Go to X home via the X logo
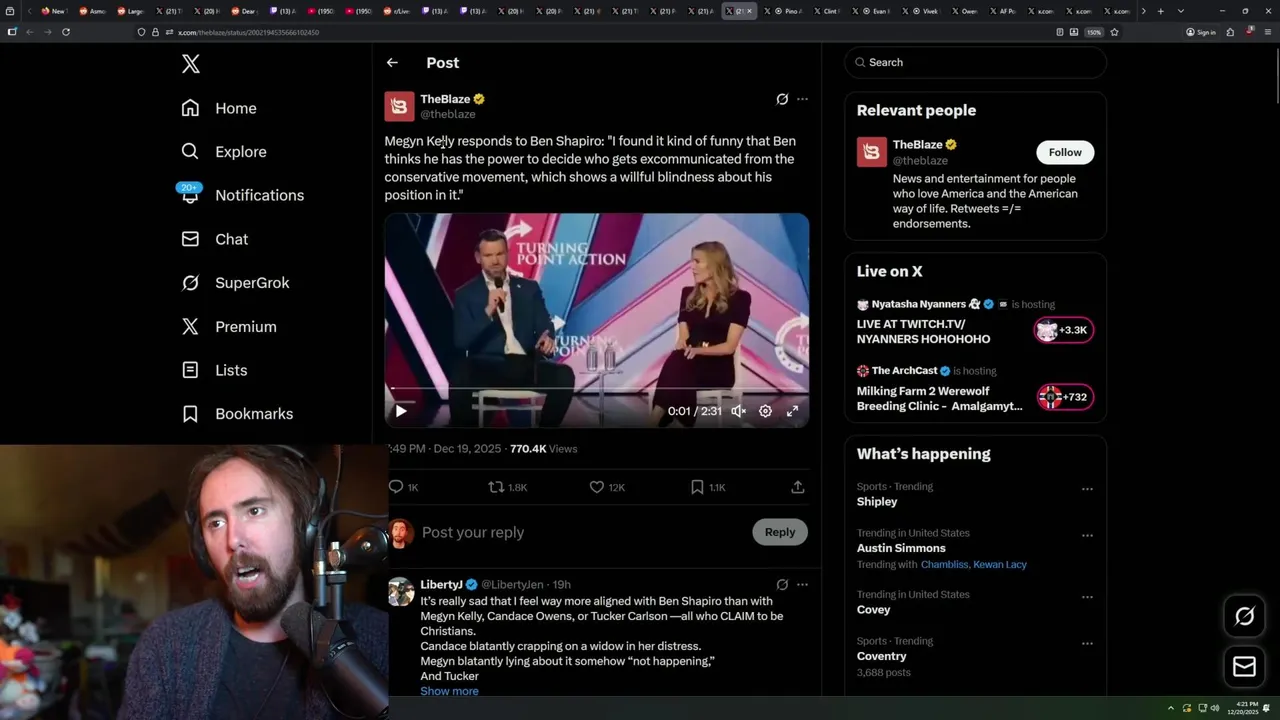The width and height of the screenshot is (1280, 720). click(191, 65)
